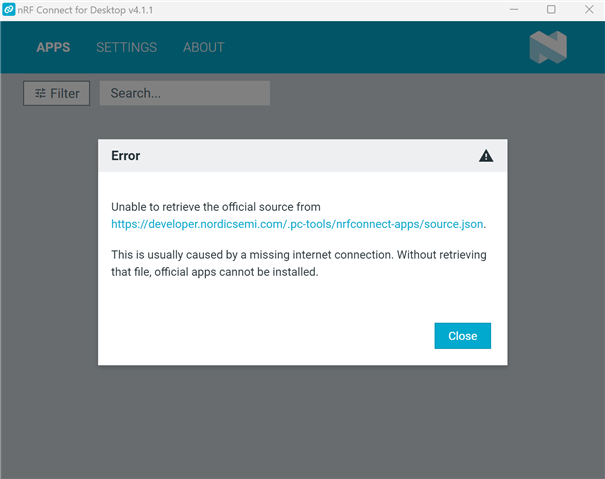Click the warning triangle icon in the Error header
Screen dimensions: 605x479
pos(486,156)
